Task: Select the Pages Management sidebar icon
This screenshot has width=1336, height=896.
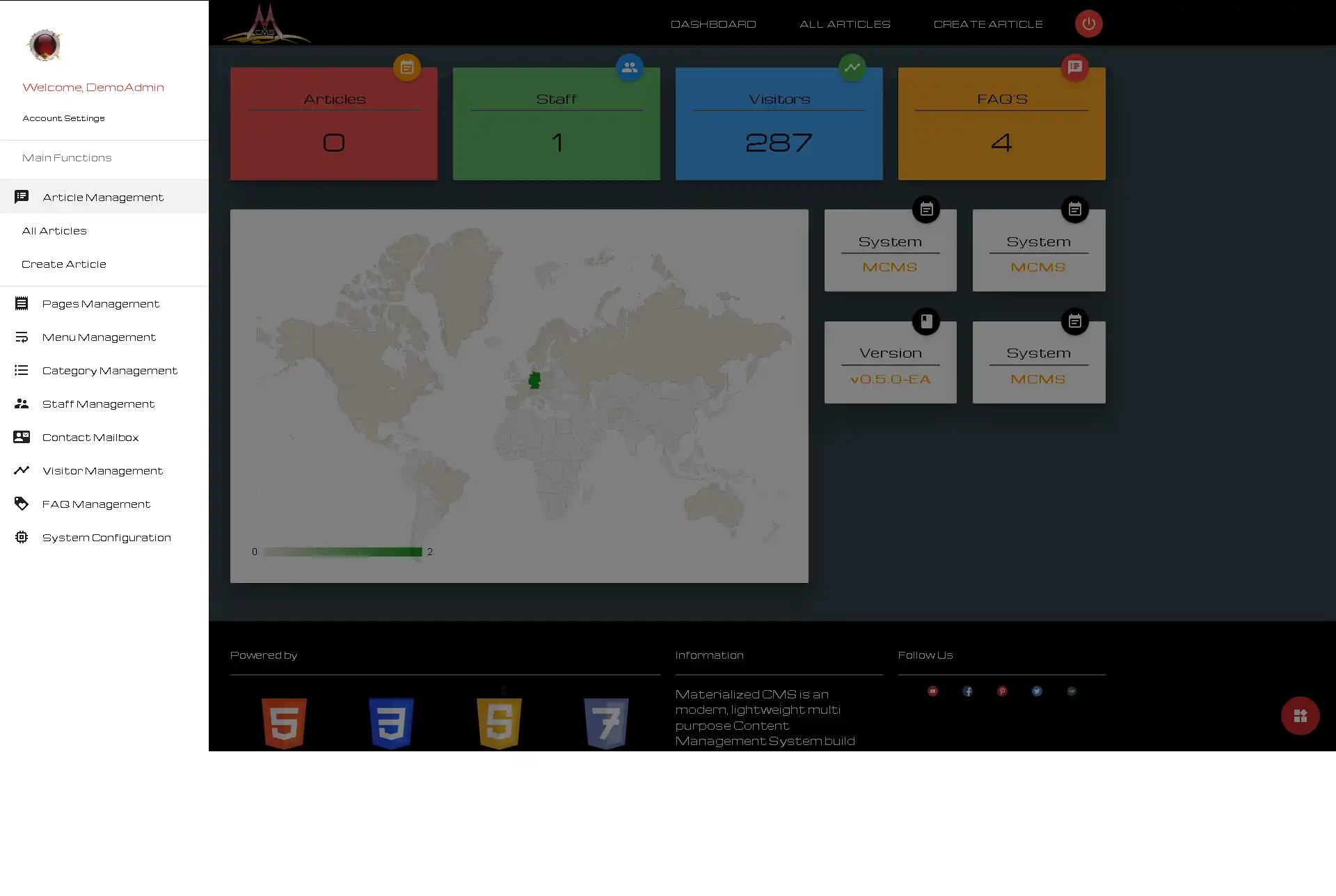Action: click(x=22, y=303)
